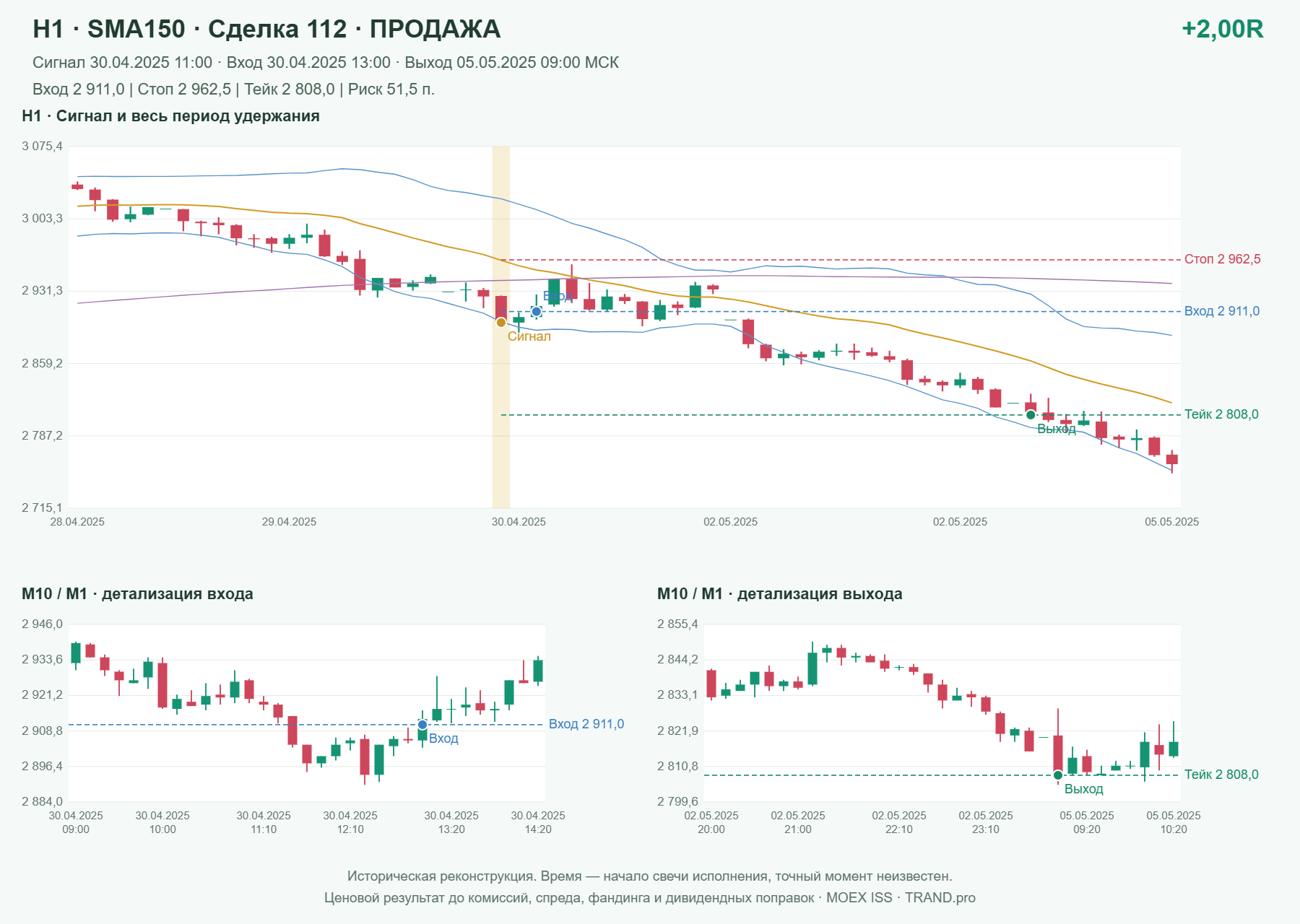Click the Вход/Стоп/Тейк/Риск parameters line

(233, 90)
